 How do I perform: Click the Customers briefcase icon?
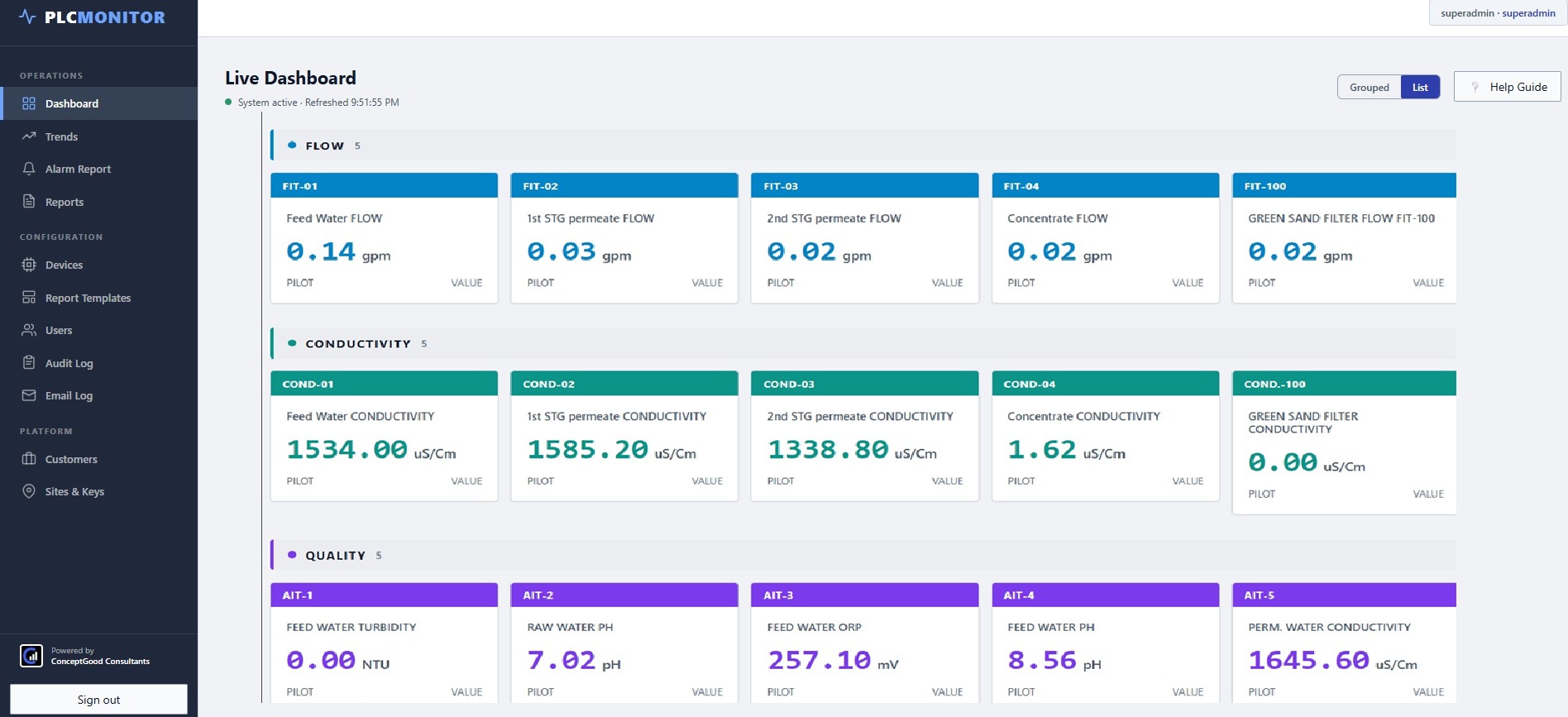click(29, 459)
